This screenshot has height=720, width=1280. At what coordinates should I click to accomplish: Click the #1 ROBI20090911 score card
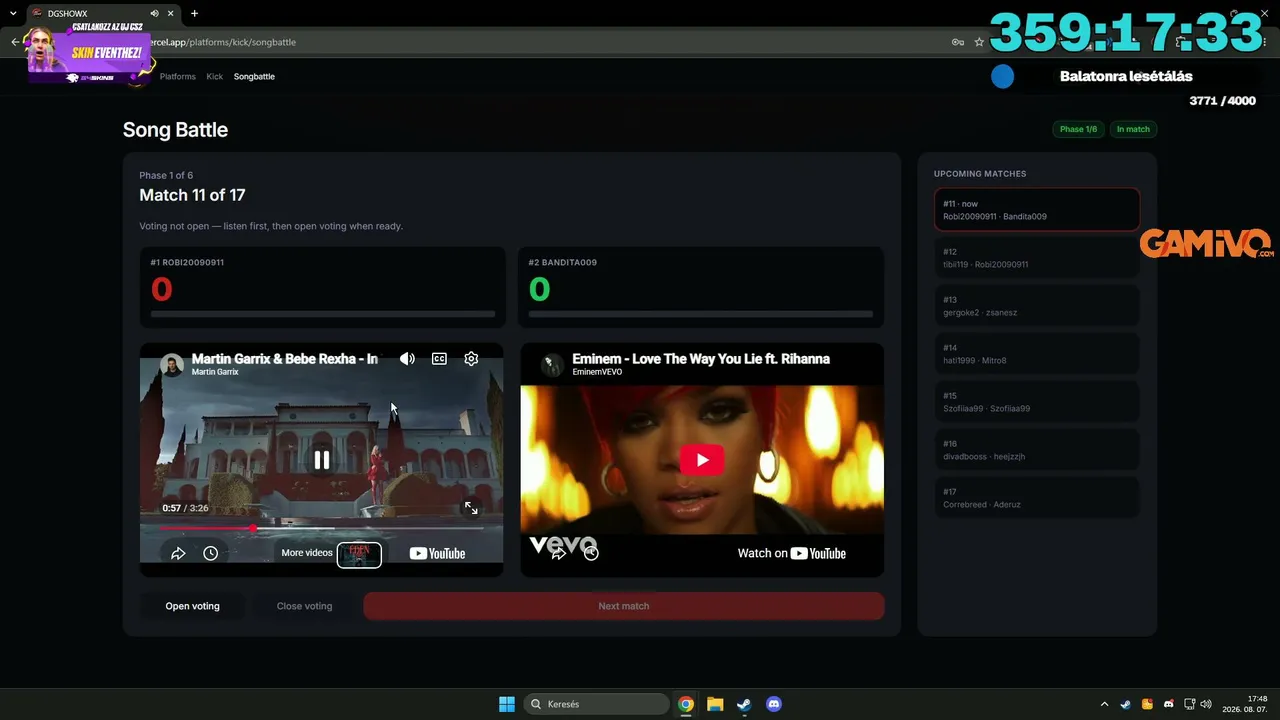point(322,287)
